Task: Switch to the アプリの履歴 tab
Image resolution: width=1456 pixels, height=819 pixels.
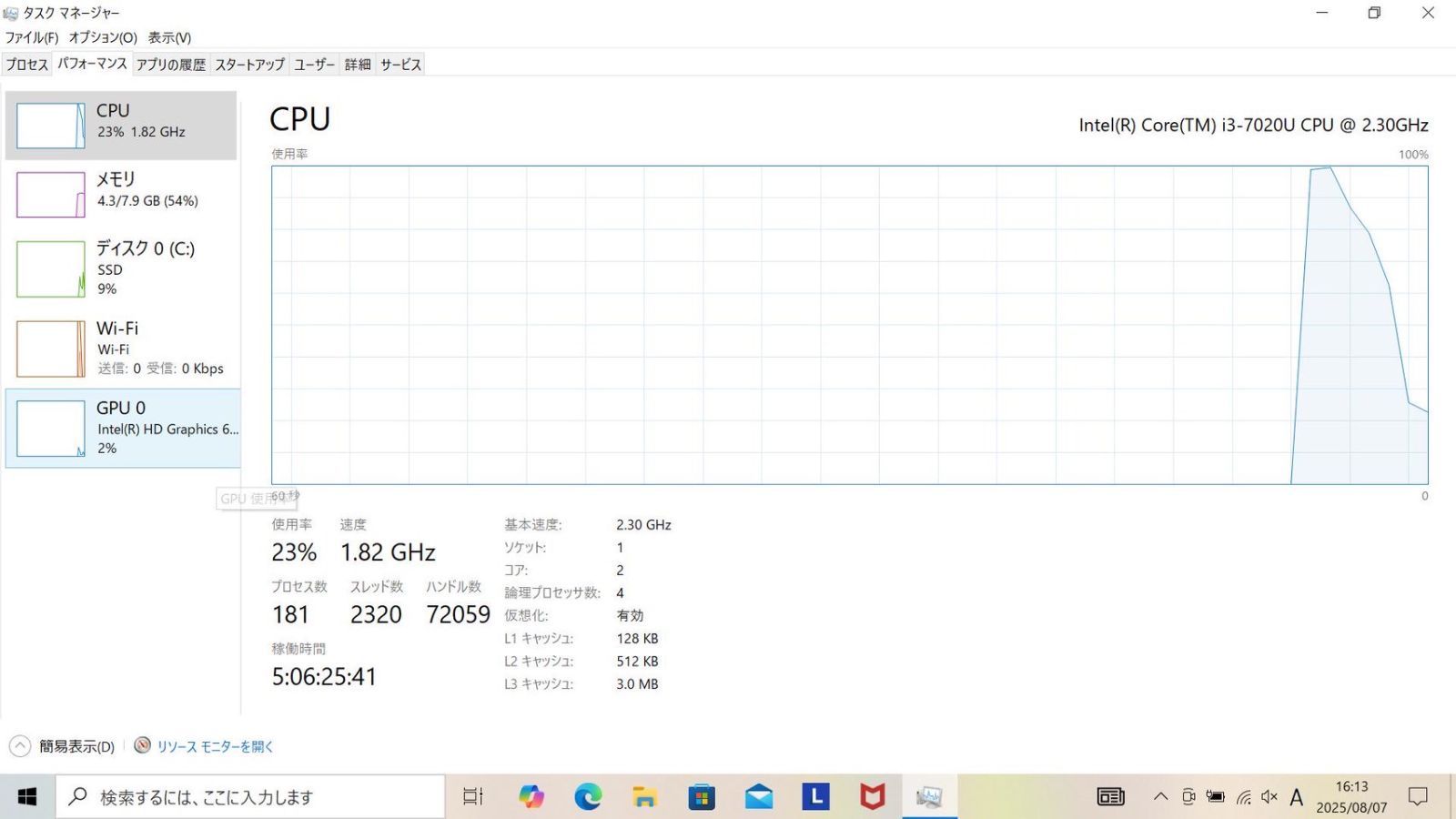Action: pyautogui.click(x=171, y=65)
